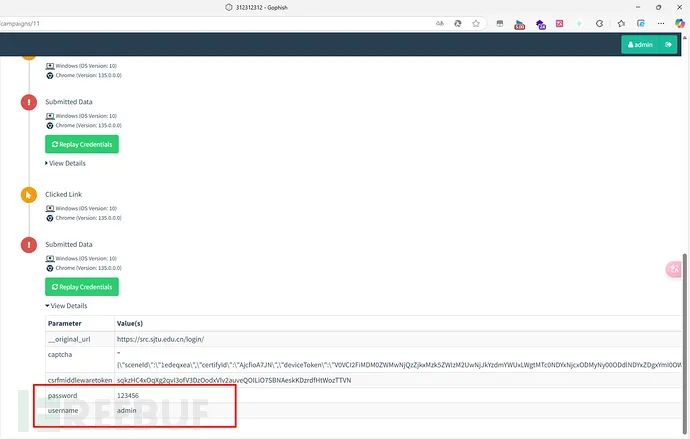Click the lower Replay Credentials button
The image size is (690, 439).
click(82, 287)
